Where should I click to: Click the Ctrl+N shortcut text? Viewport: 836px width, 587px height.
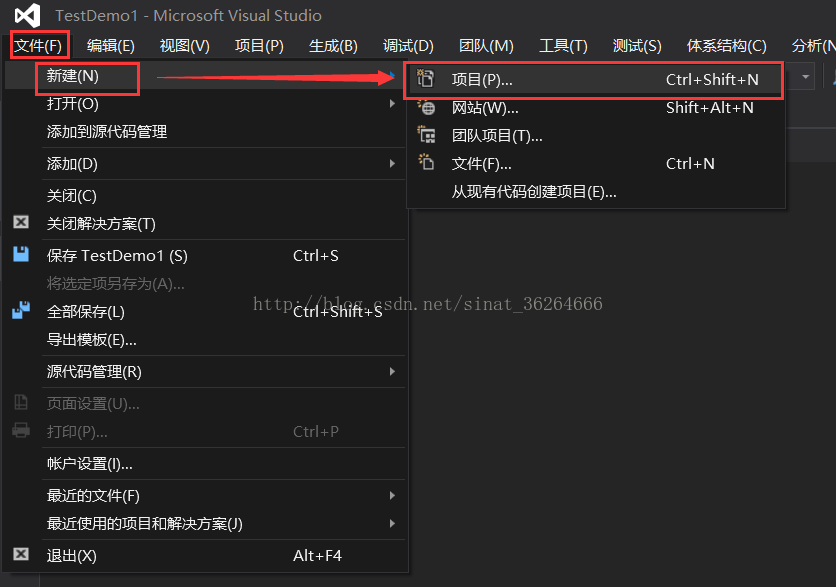[x=690, y=163]
